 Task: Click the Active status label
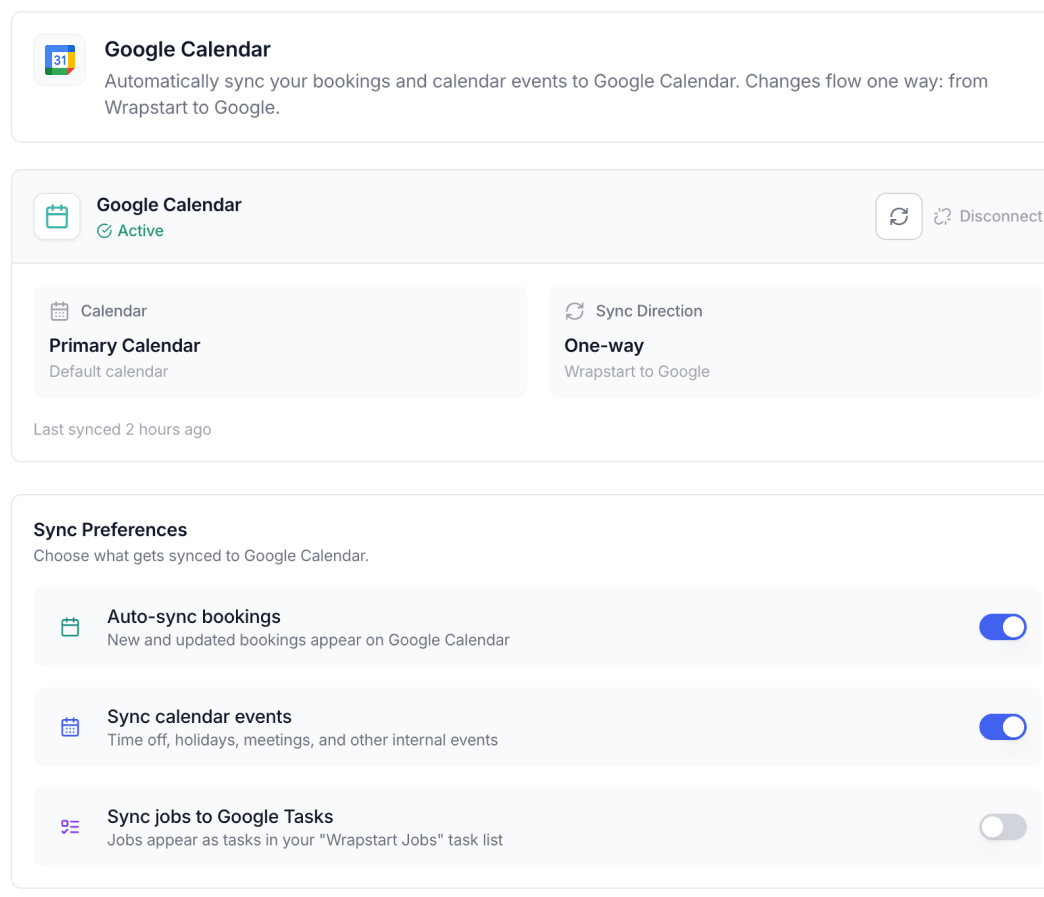point(140,231)
